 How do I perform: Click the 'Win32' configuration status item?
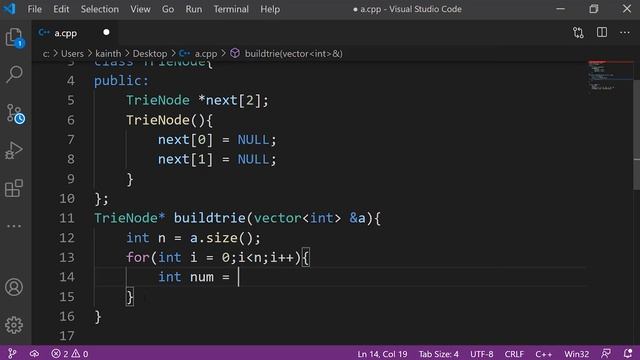[576, 354]
